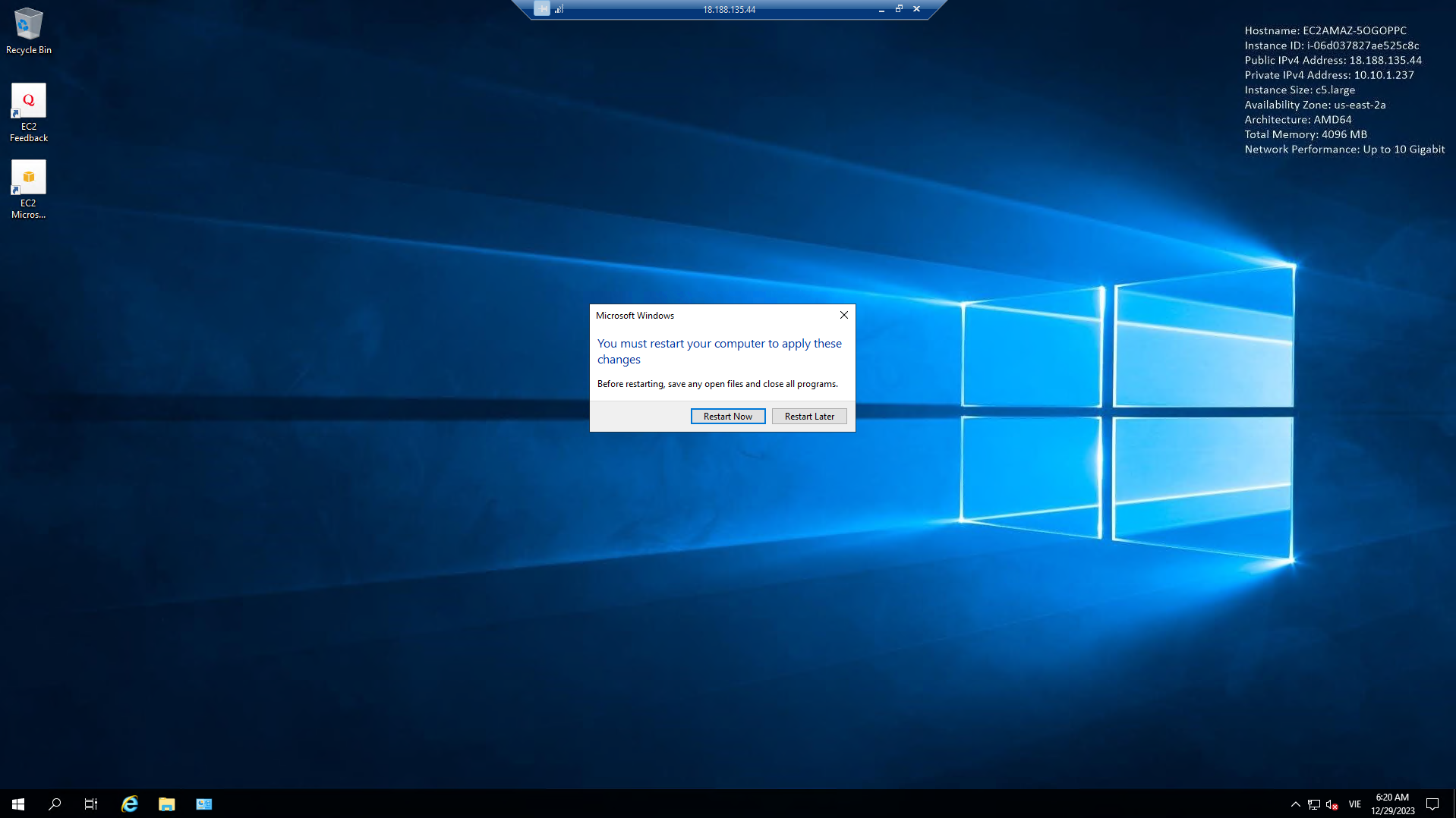The image size is (1456, 818).
Task: Open the taskbar clock and date
Action: (1392, 804)
